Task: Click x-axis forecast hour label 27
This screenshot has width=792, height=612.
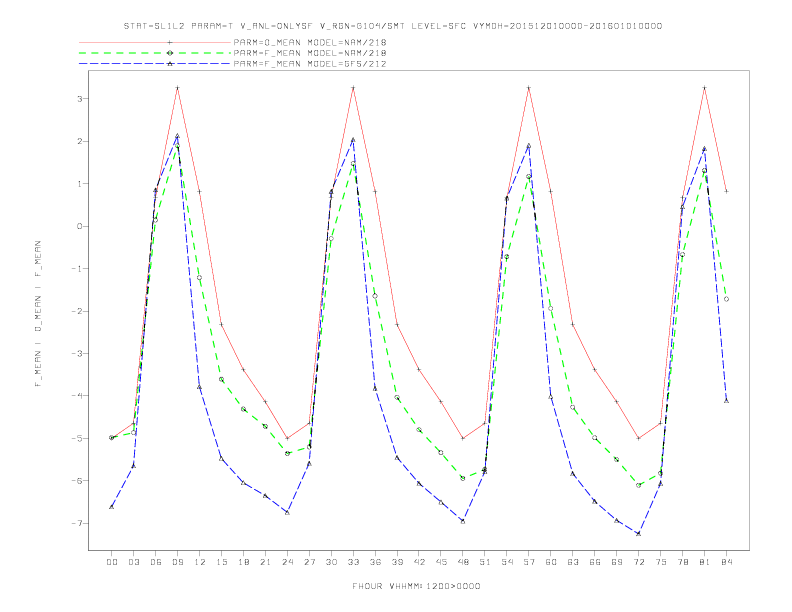Action: (309, 562)
